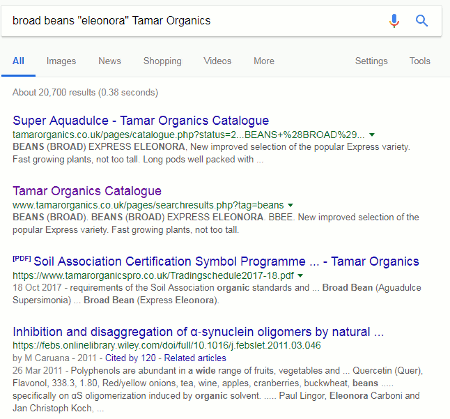Select the All results tab
The height and width of the screenshot is (419, 450).
click(x=18, y=61)
